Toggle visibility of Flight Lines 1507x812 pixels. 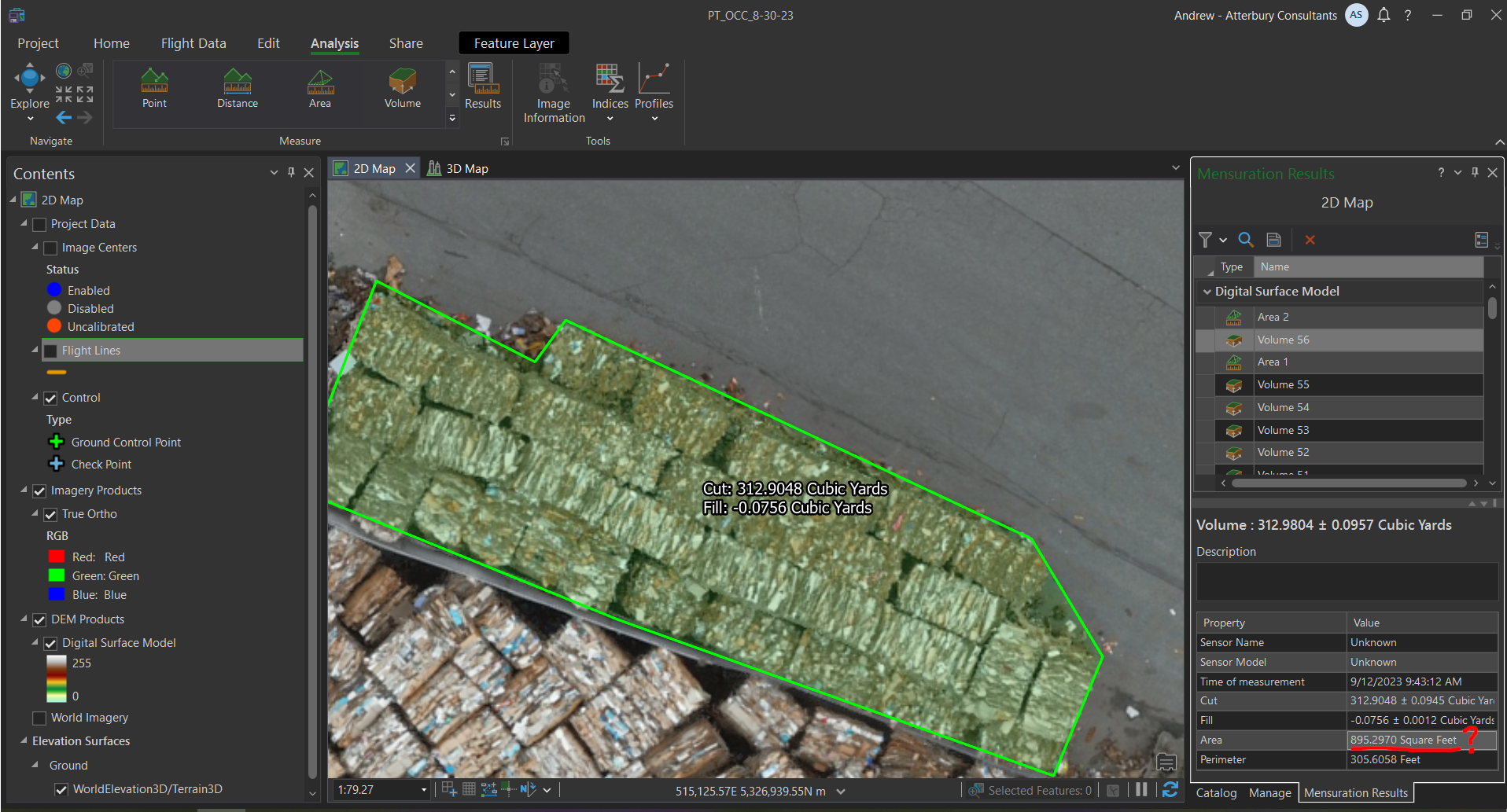pyautogui.click(x=50, y=350)
